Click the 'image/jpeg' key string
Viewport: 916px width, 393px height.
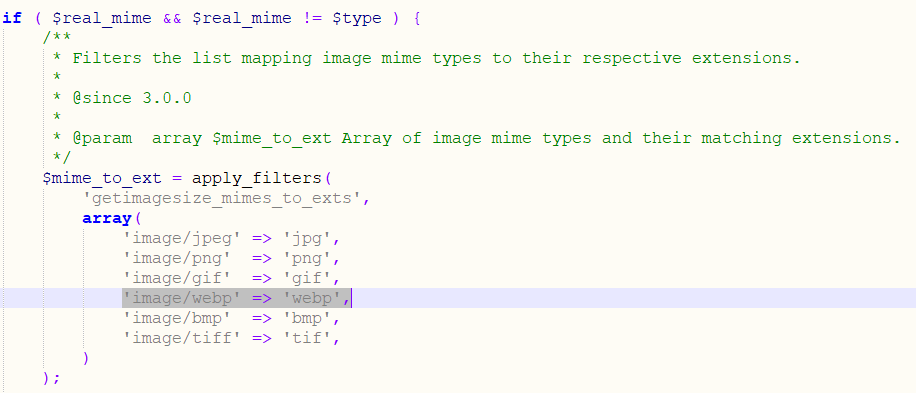click(182, 238)
